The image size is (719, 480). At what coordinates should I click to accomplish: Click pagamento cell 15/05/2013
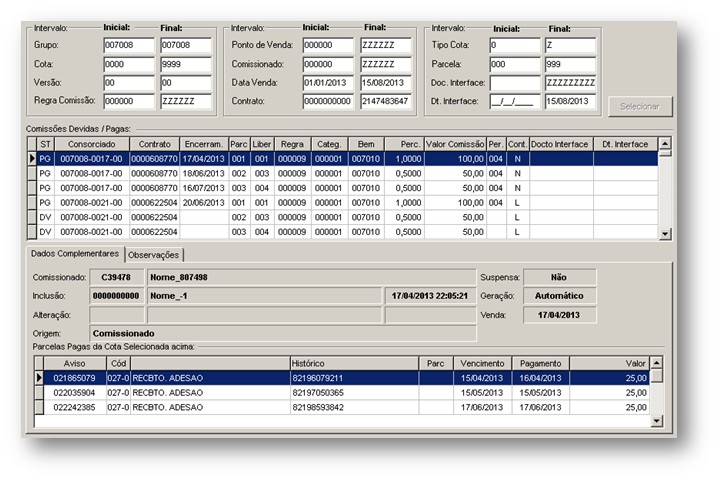[x=541, y=393]
